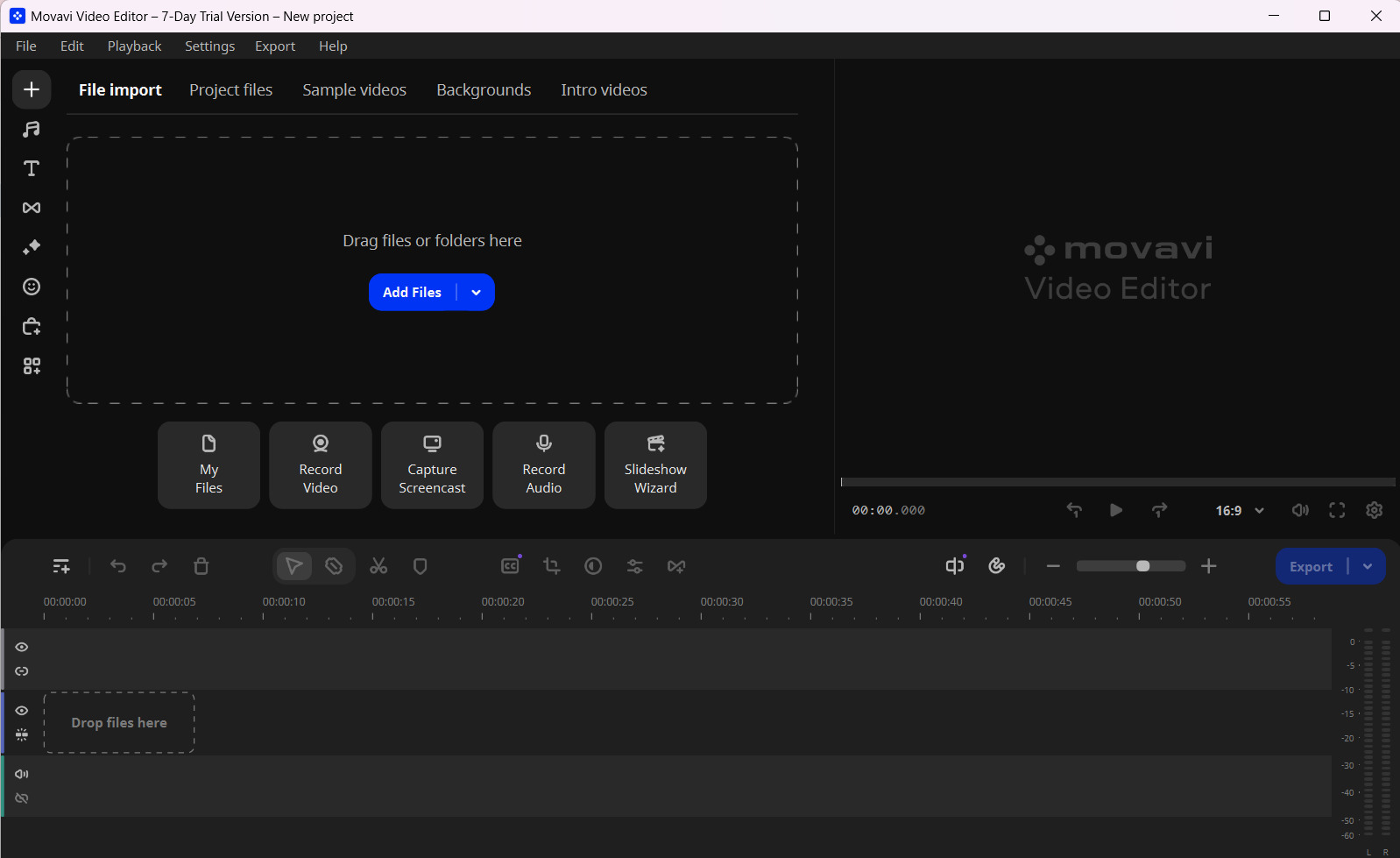Open the 16:9 aspect ratio dropdown

1240,510
